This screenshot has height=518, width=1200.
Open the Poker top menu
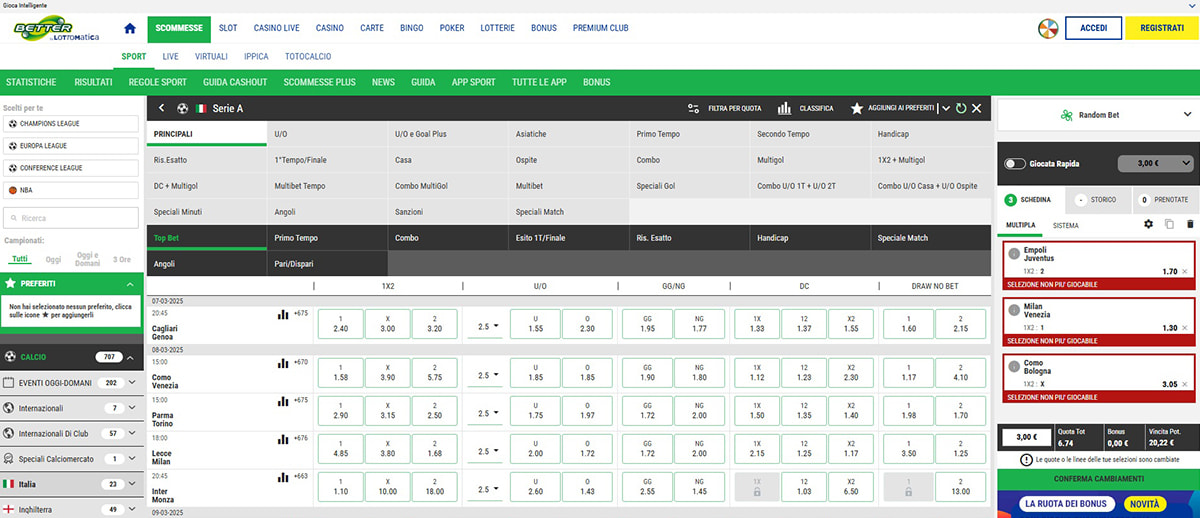pyautogui.click(x=452, y=28)
